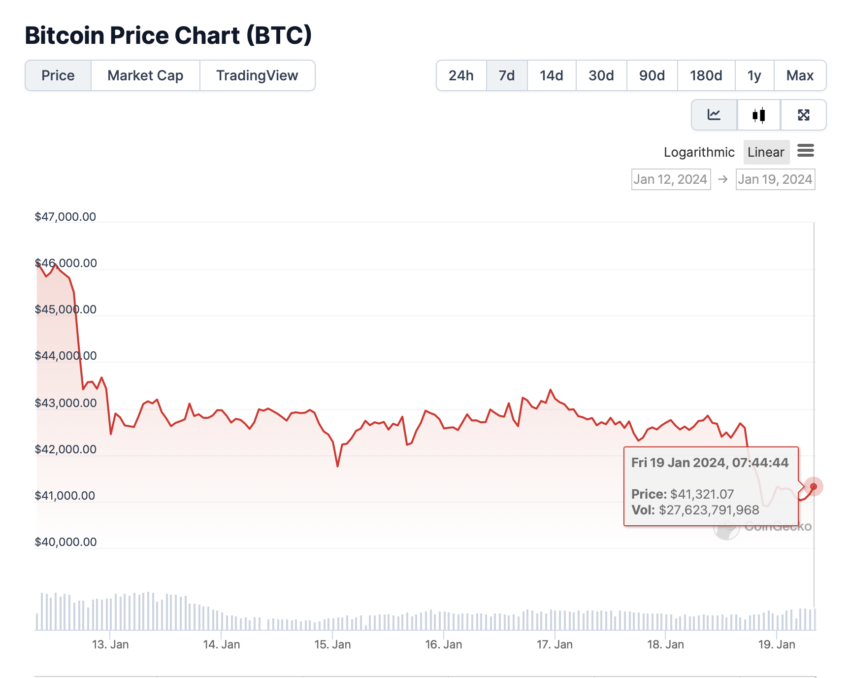This screenshot has height=678, width=850.
Task: Enable Logarithmic scale
Action: tap(699, 152)
